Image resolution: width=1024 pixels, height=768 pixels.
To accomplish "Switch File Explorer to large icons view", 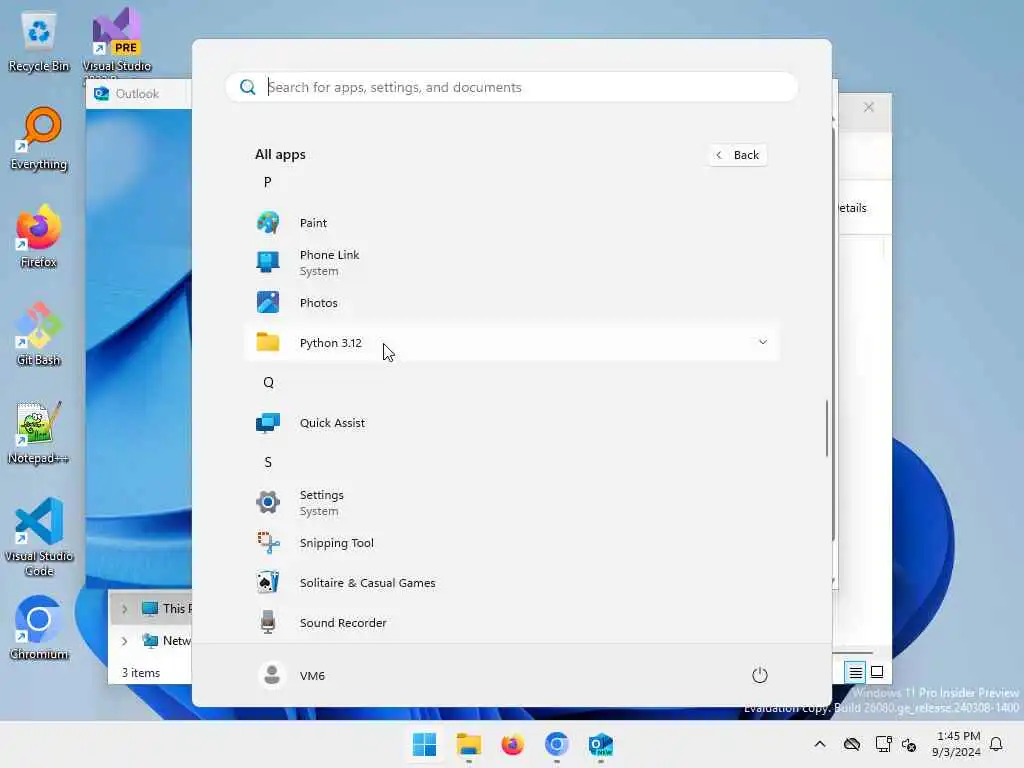I will (x=877, y=672).
